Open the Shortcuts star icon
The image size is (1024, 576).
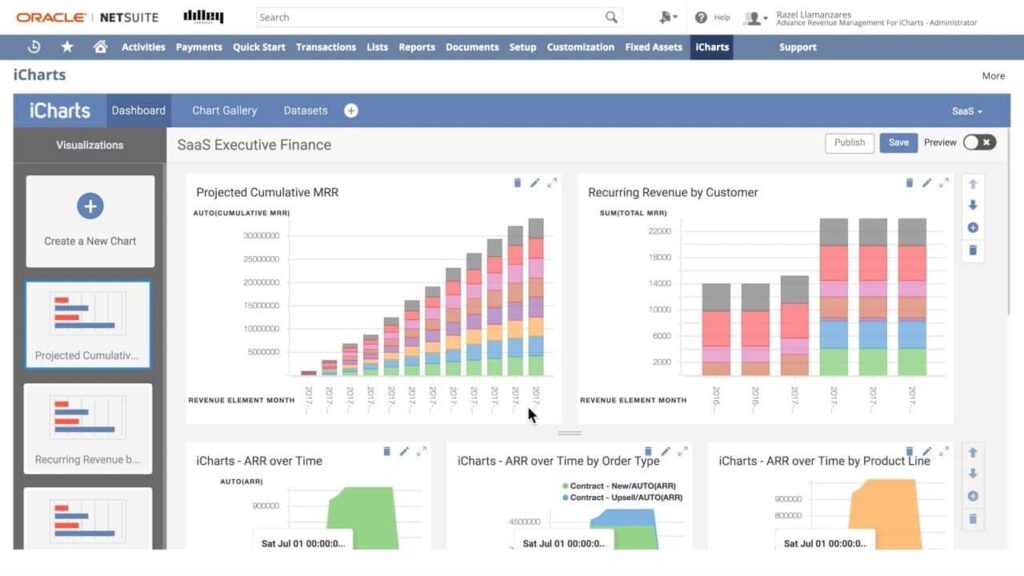click(67, 46)
